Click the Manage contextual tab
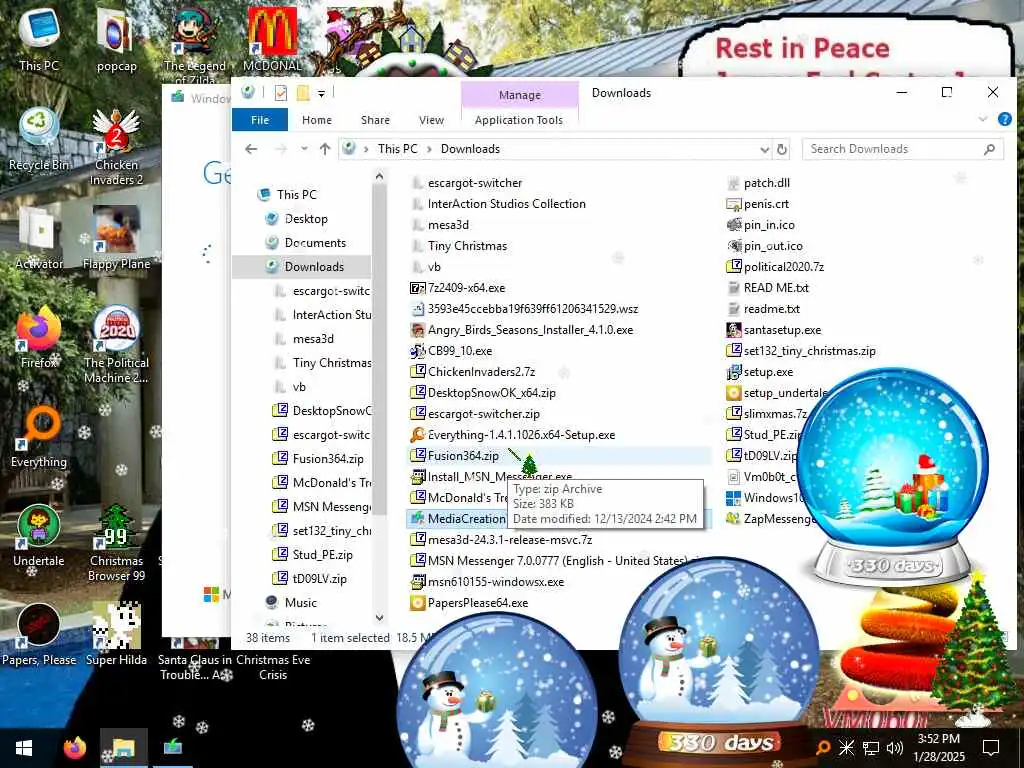 coord(520,95)
